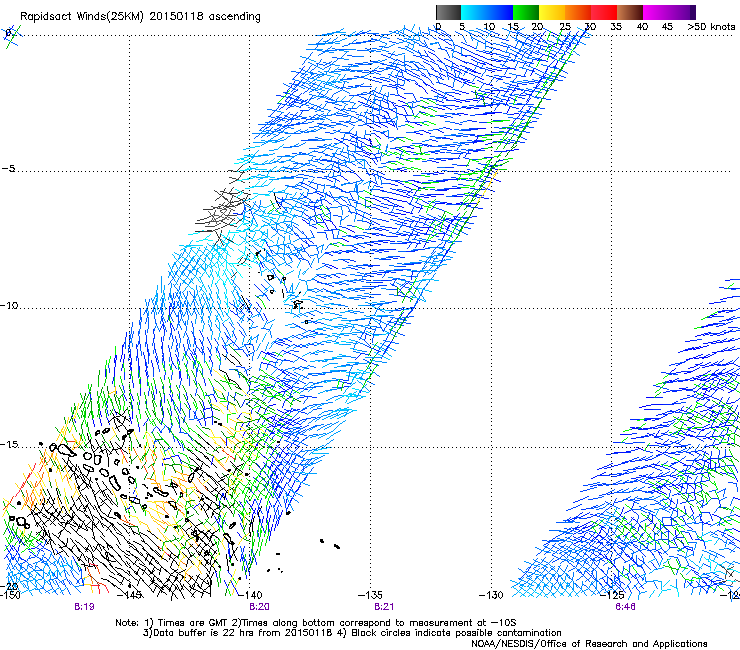740x650 pixels.
Task: Pick the brown 35-40 knots legend segment
Action: (x=630, y=12)
